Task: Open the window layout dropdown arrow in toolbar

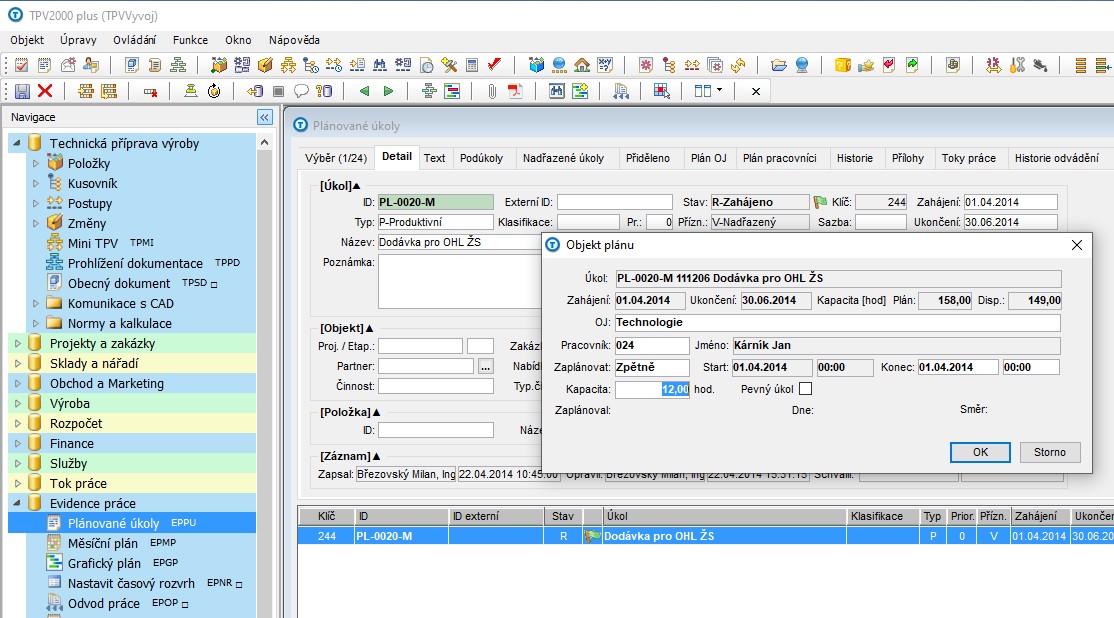Action: (x=719, y=90)
